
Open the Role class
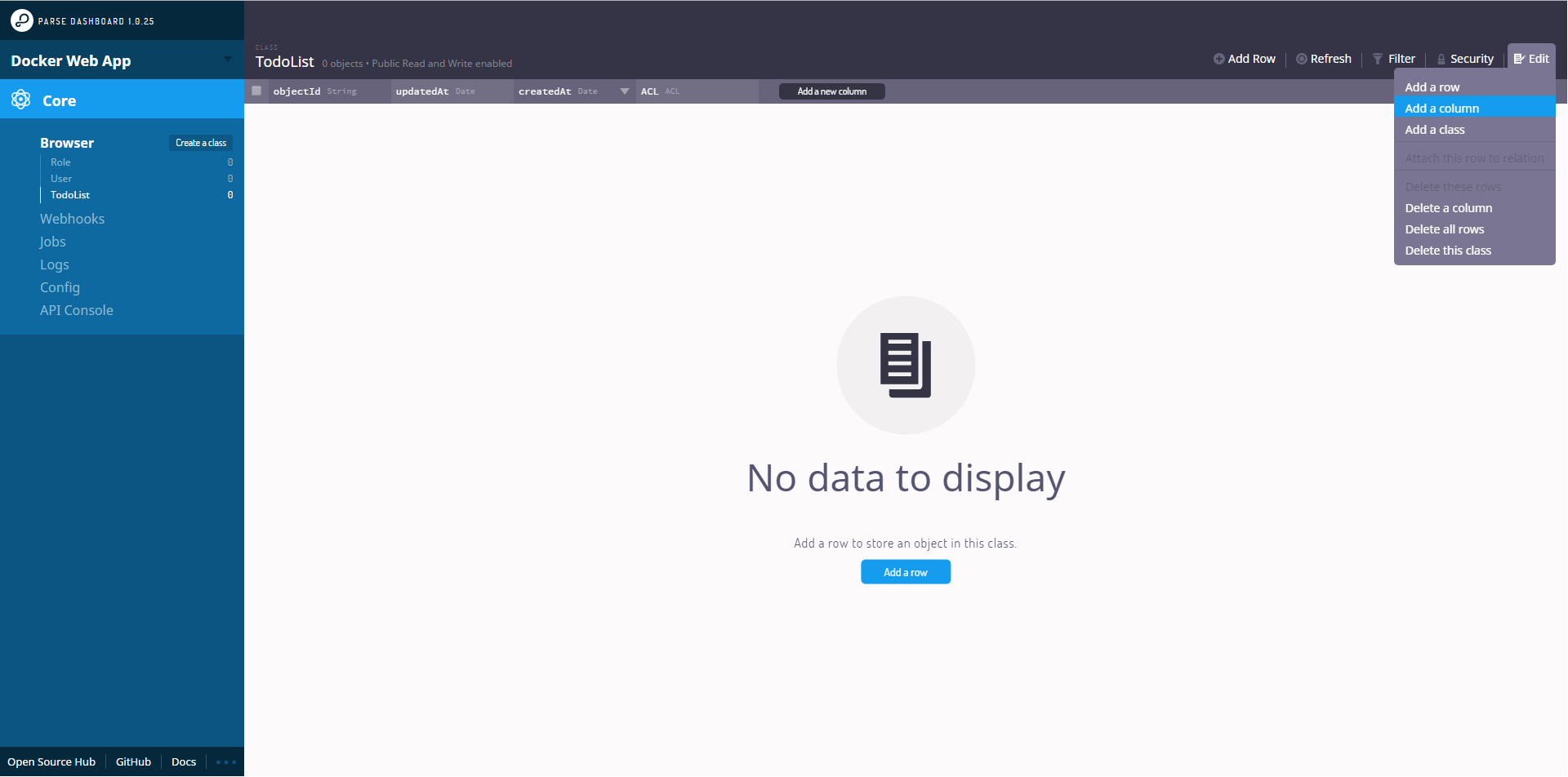click(x=60, y=162)
